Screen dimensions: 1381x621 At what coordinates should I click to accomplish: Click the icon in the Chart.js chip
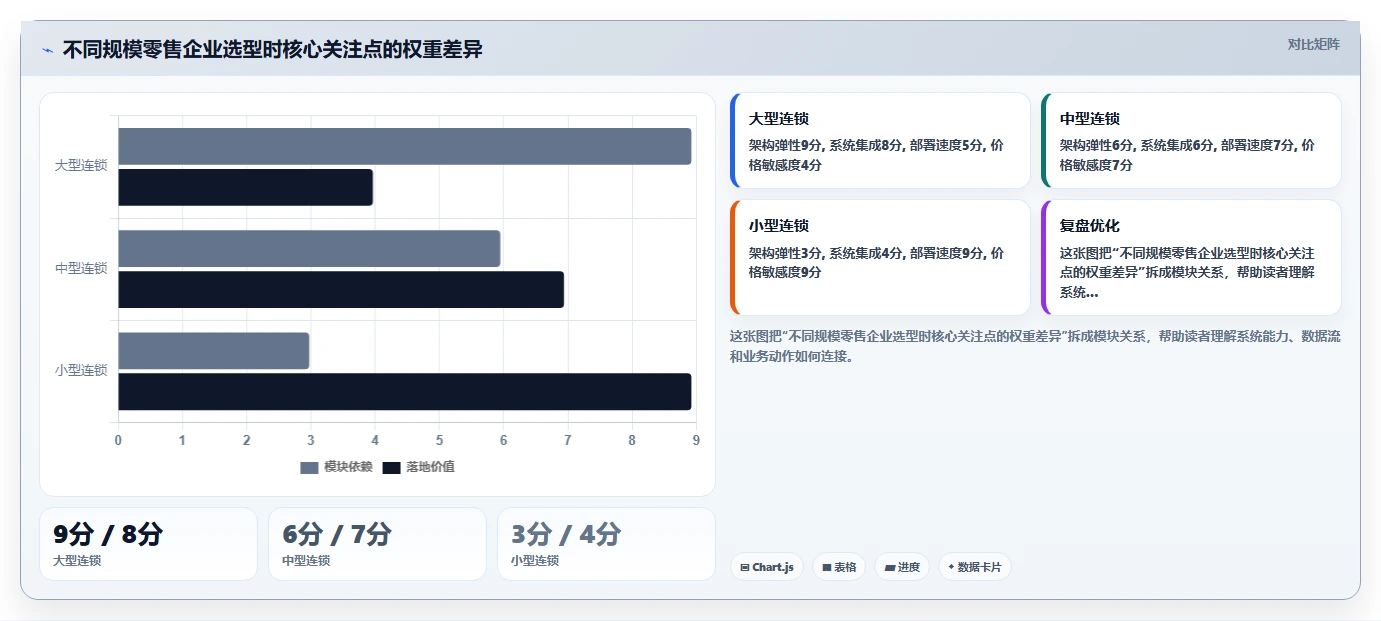pos(745,568)
